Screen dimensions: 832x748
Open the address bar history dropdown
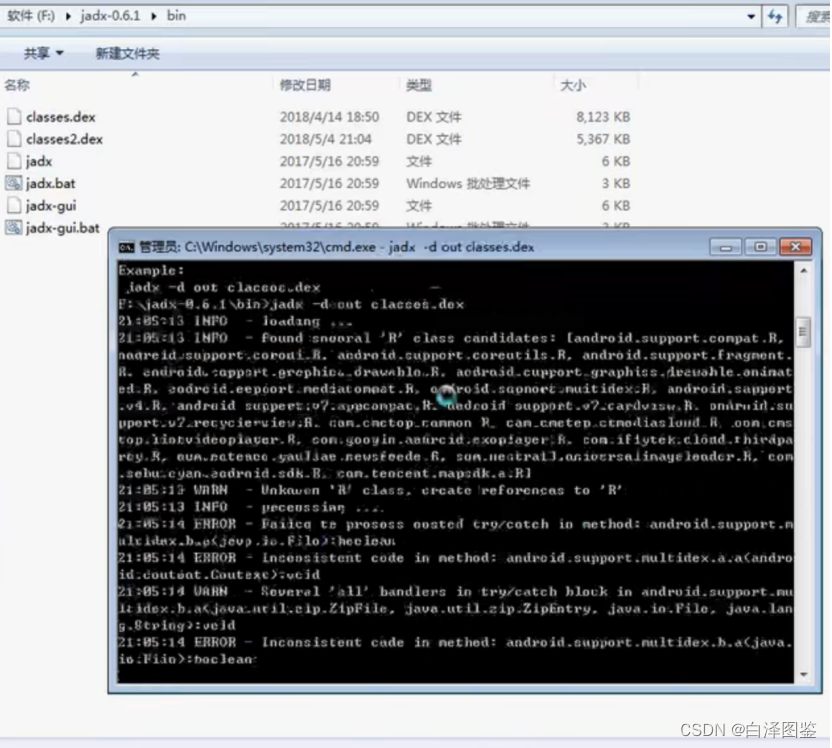751,16
